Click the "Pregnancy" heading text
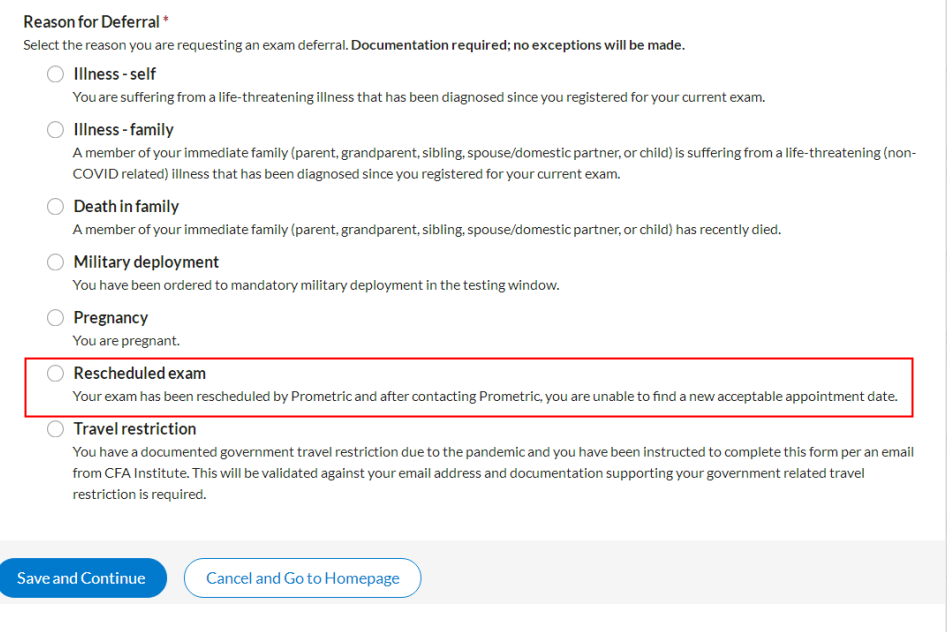Viewport: 947px width, 632px height. 110,318
